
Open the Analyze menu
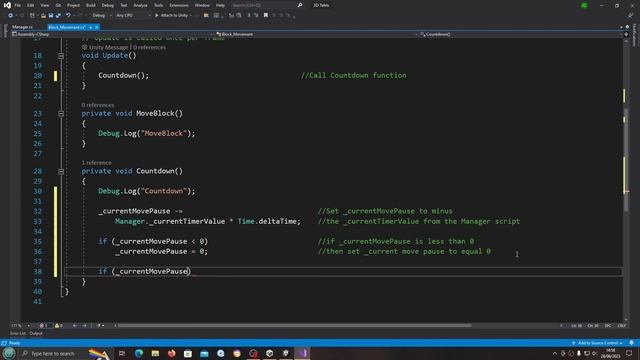140,5
